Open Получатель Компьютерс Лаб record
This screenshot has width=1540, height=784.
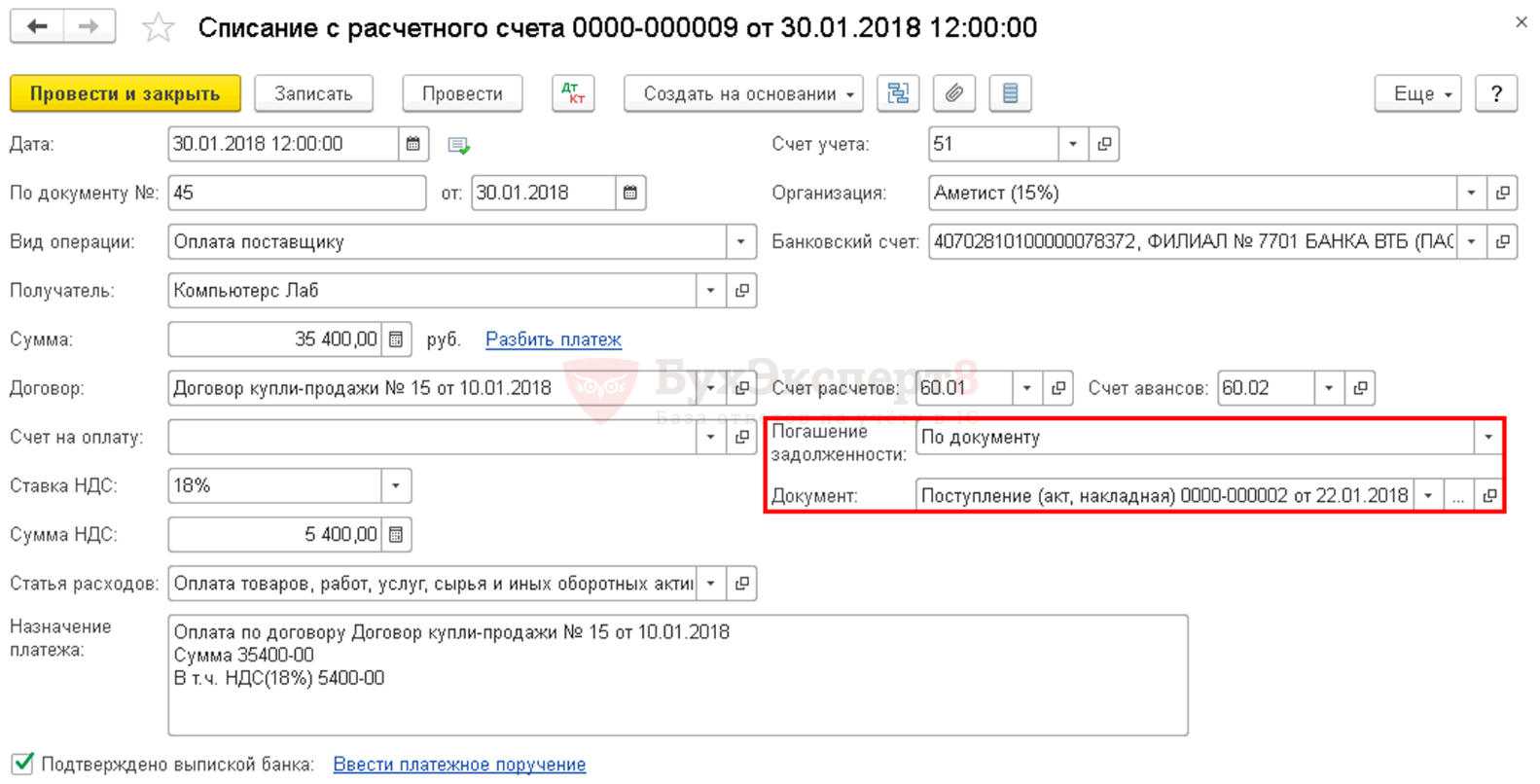tap(742, 291)
